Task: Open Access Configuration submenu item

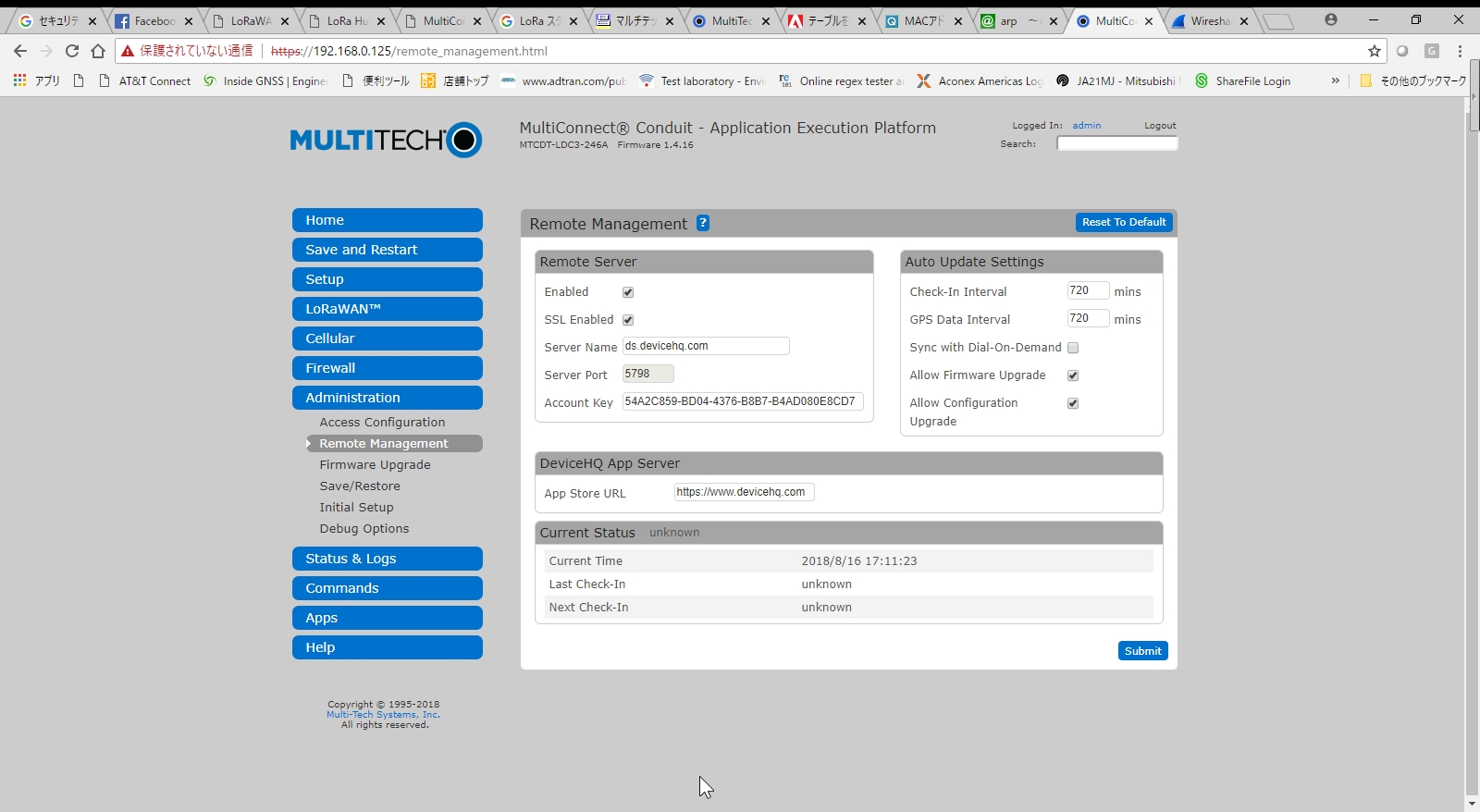Action: (x=382, y=423)
